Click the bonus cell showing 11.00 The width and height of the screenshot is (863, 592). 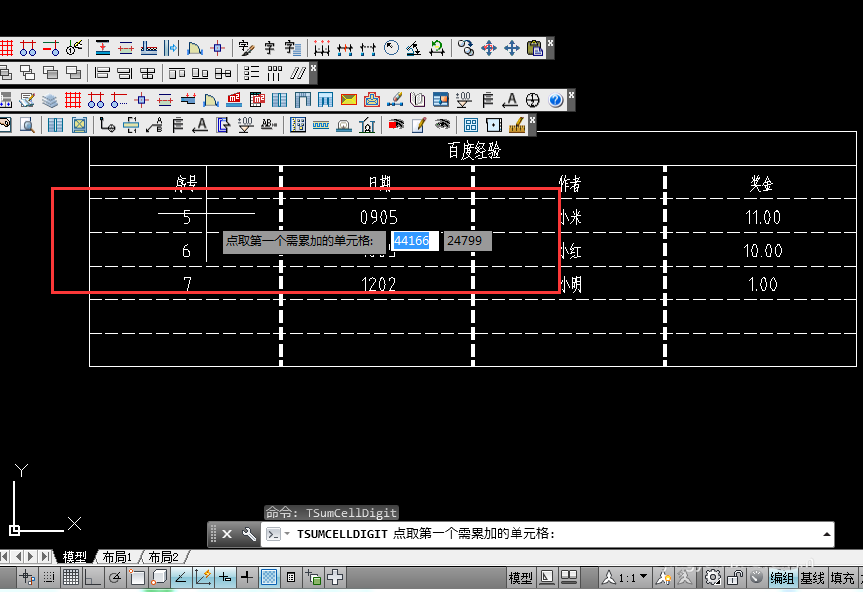pos(762,217)
